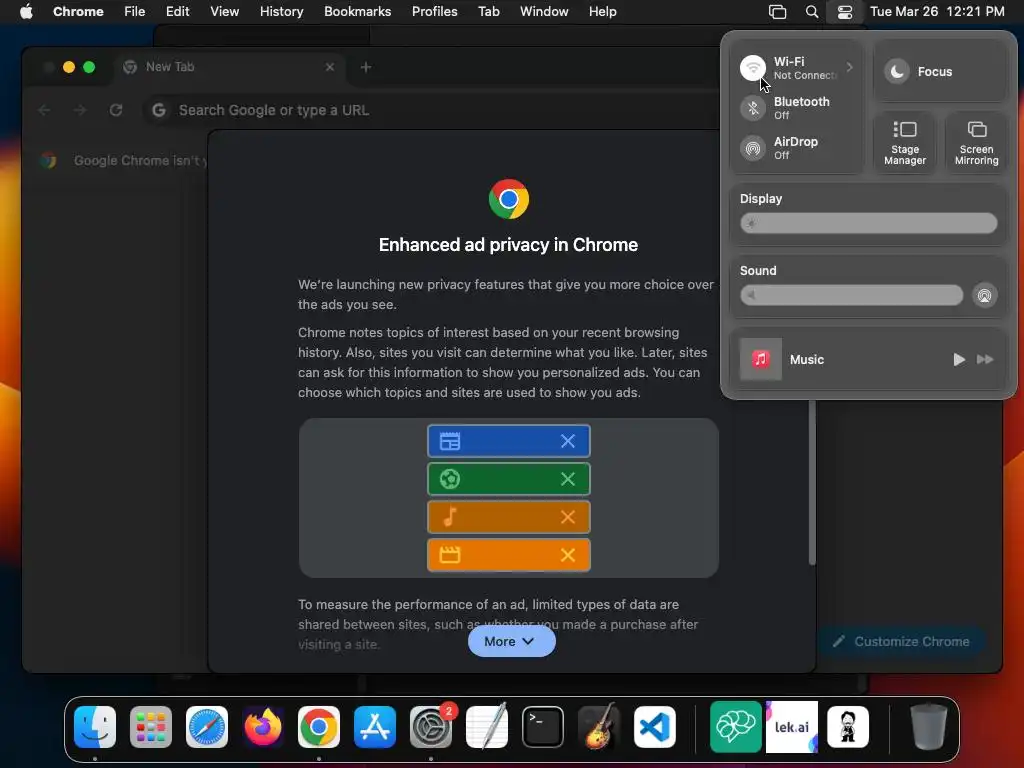1024x768 pixels.
Task: Open TextEdit from the Dock
Action: coord(487,726)
